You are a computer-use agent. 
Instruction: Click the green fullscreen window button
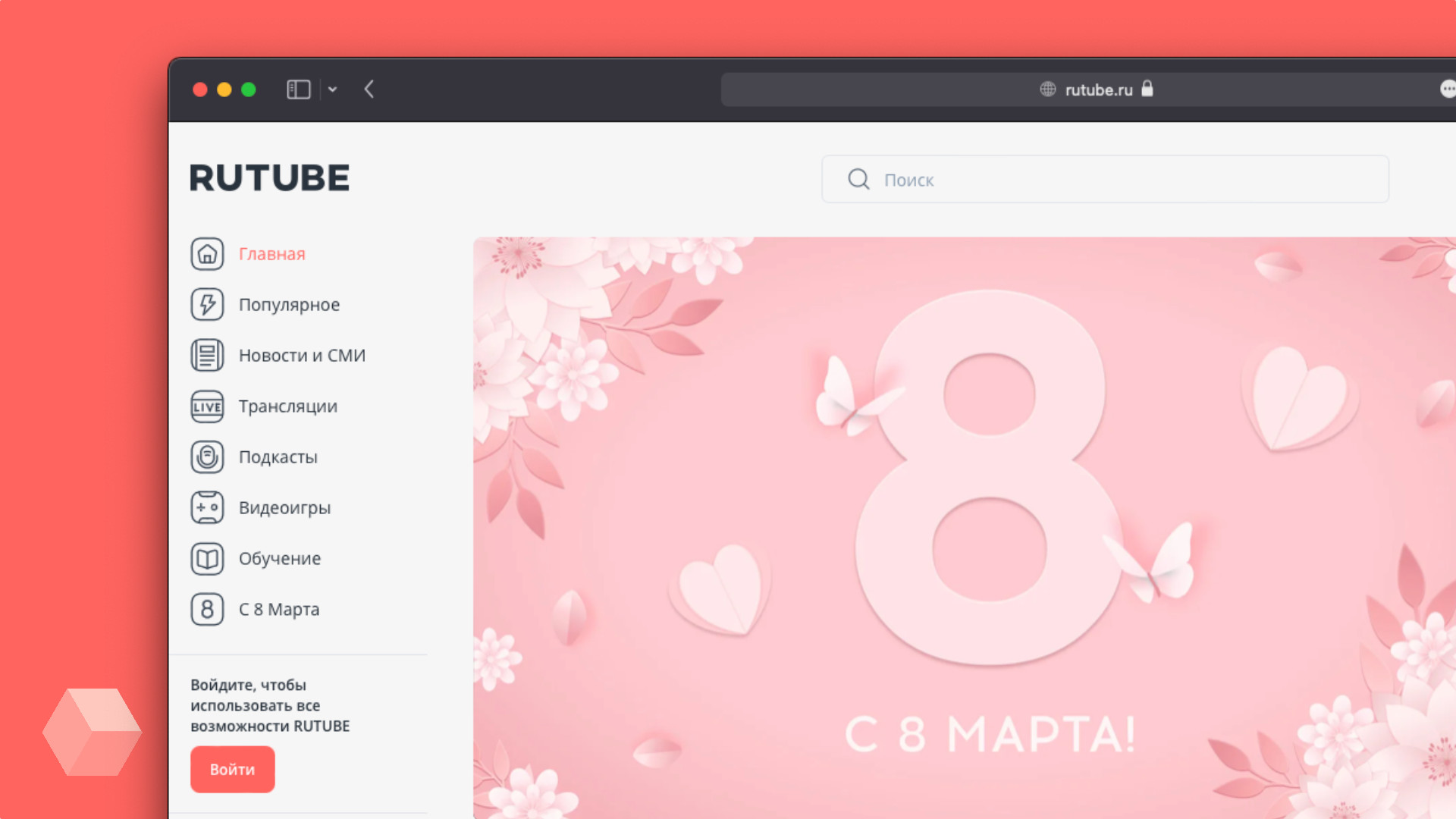[x=249, y=89]
